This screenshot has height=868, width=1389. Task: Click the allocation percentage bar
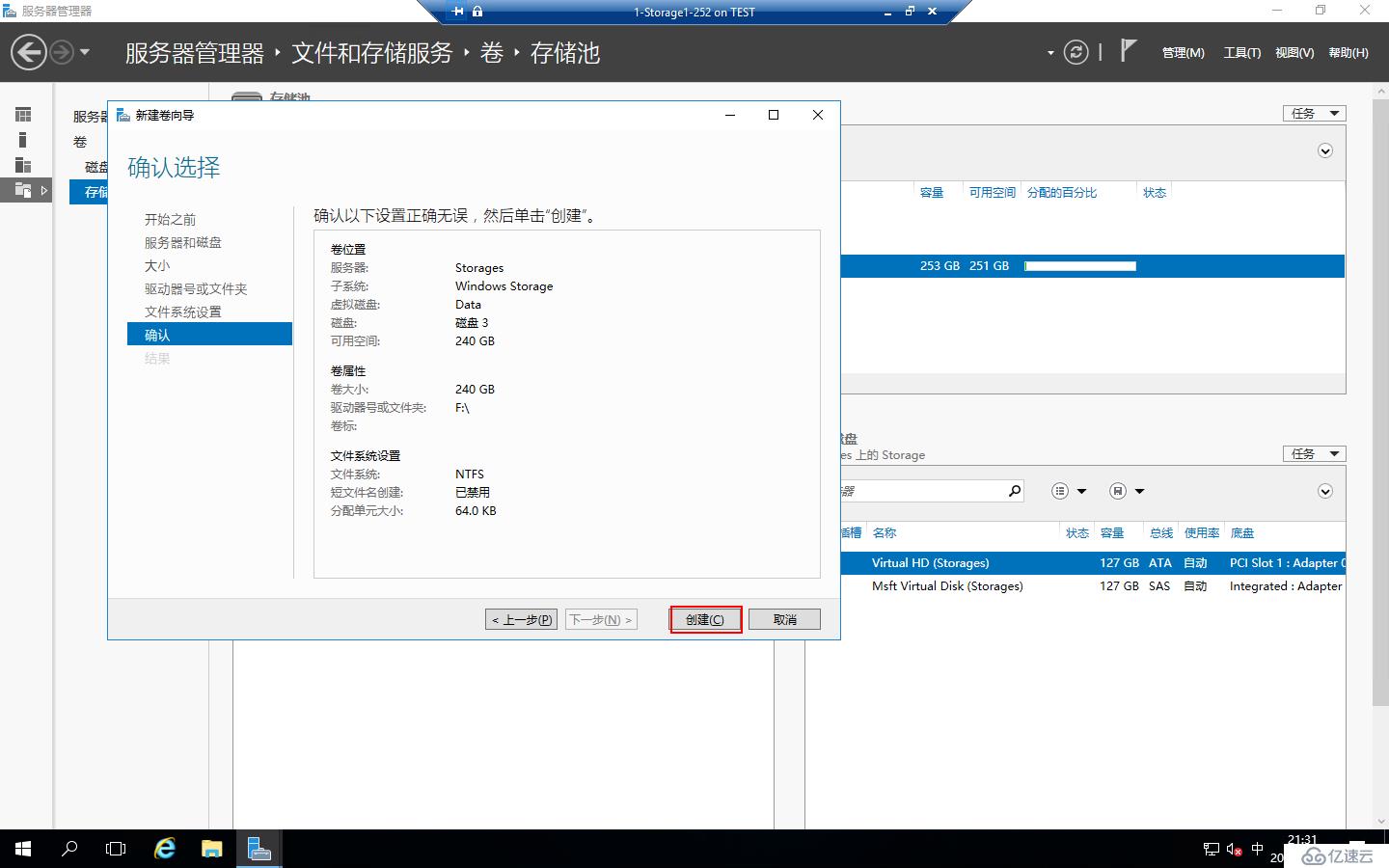tap(1080, 266)
